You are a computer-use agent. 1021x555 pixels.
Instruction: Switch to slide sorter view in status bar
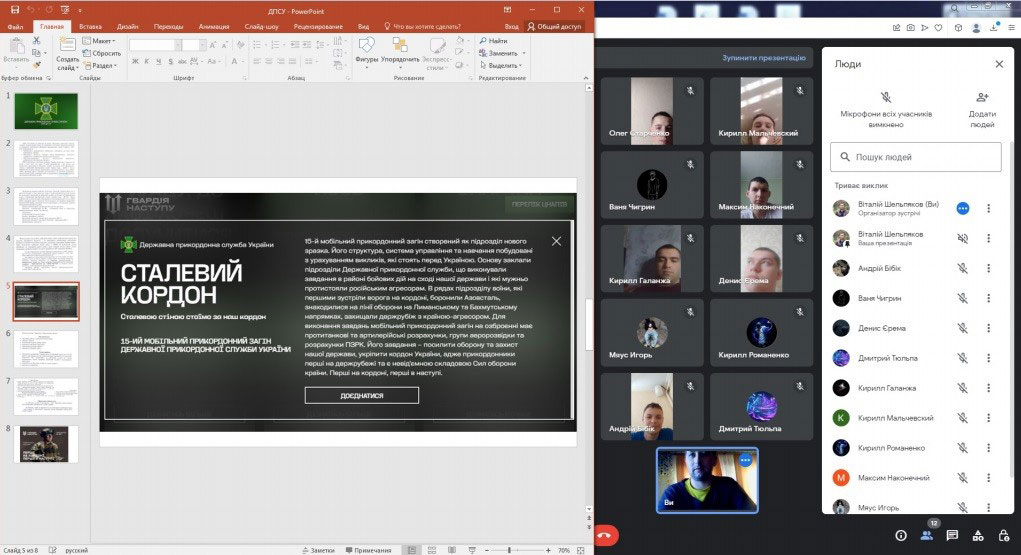432,550
